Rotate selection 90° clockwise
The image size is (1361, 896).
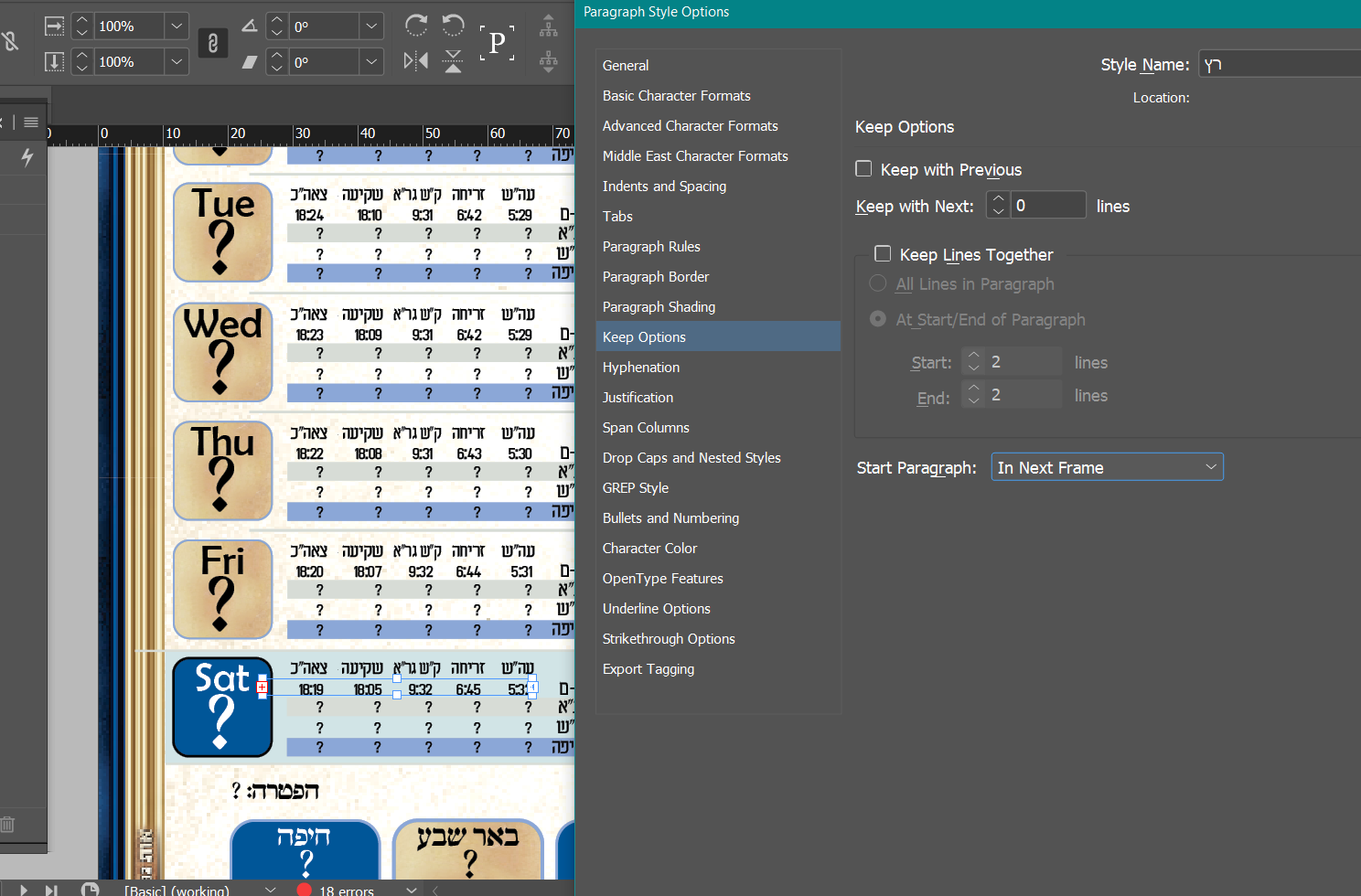point(416,26)
